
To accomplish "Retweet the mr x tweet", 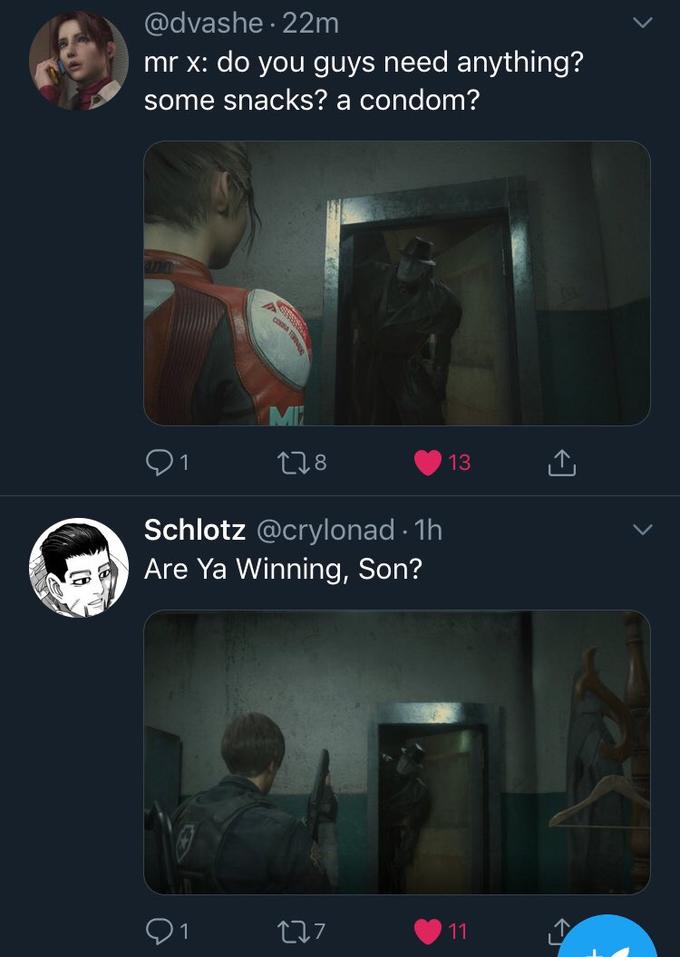I will pos(290,463).
